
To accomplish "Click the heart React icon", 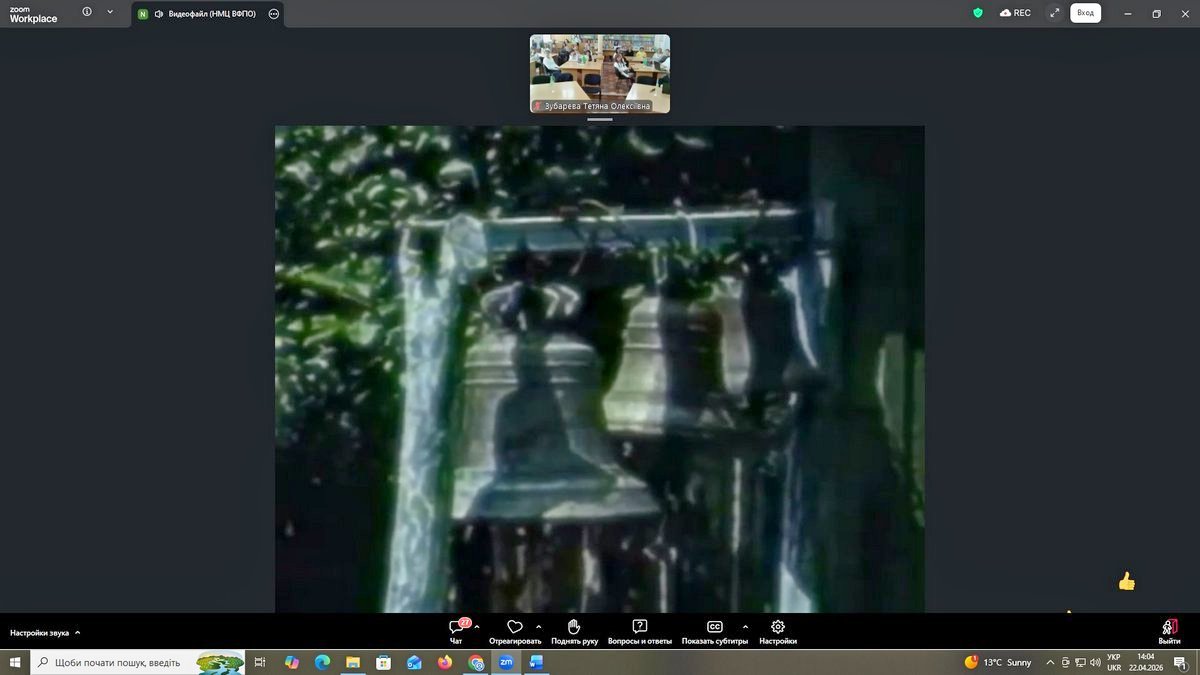I will [x=515, y=627].
